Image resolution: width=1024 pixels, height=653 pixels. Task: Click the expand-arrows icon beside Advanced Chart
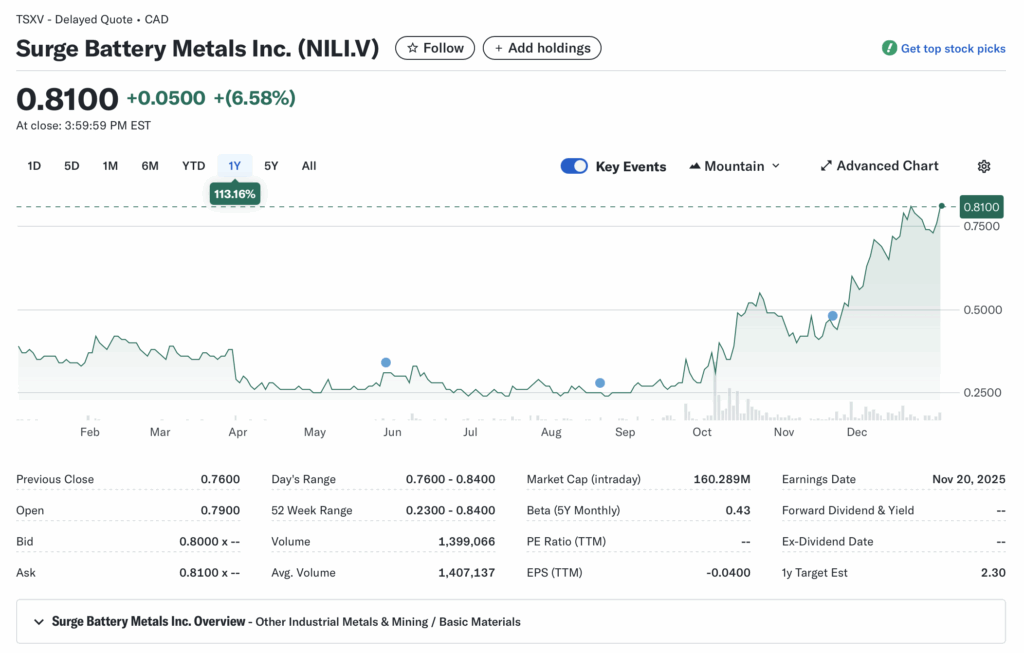825,166
